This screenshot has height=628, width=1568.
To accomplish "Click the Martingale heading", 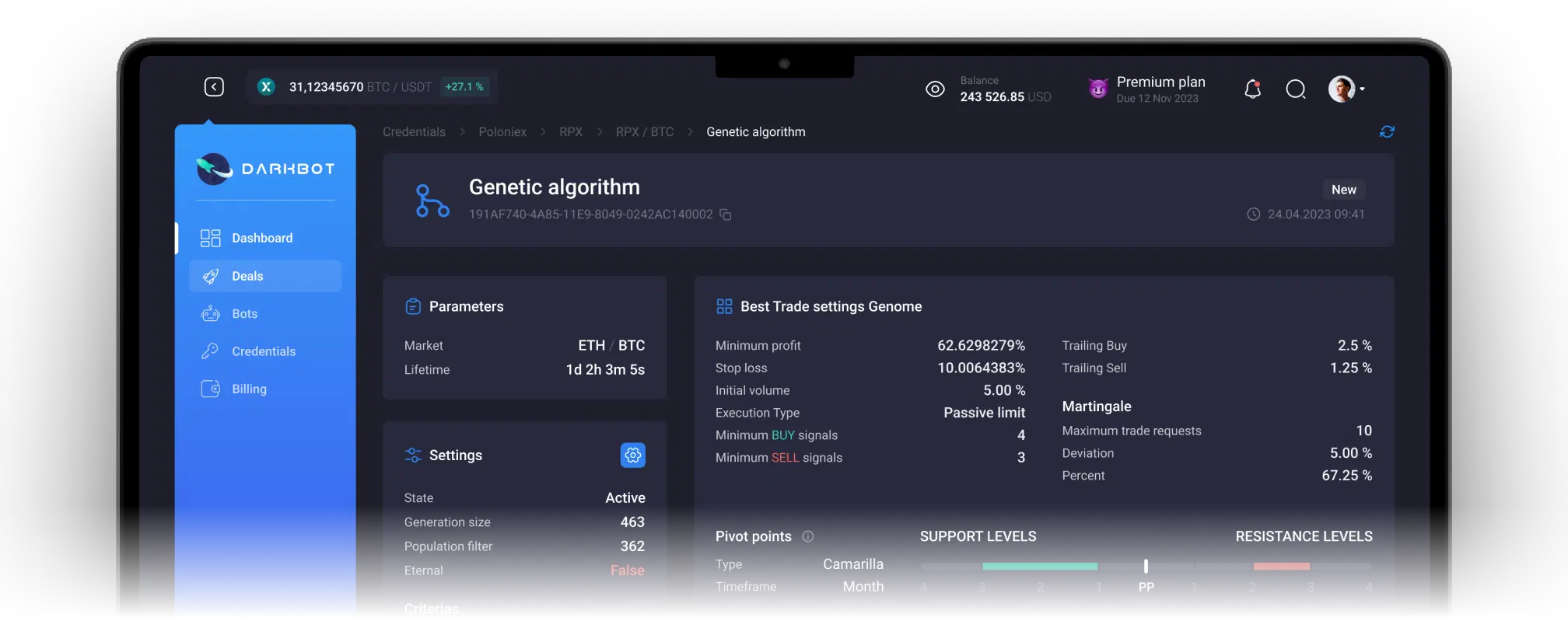I will (x=1097, y=406).
